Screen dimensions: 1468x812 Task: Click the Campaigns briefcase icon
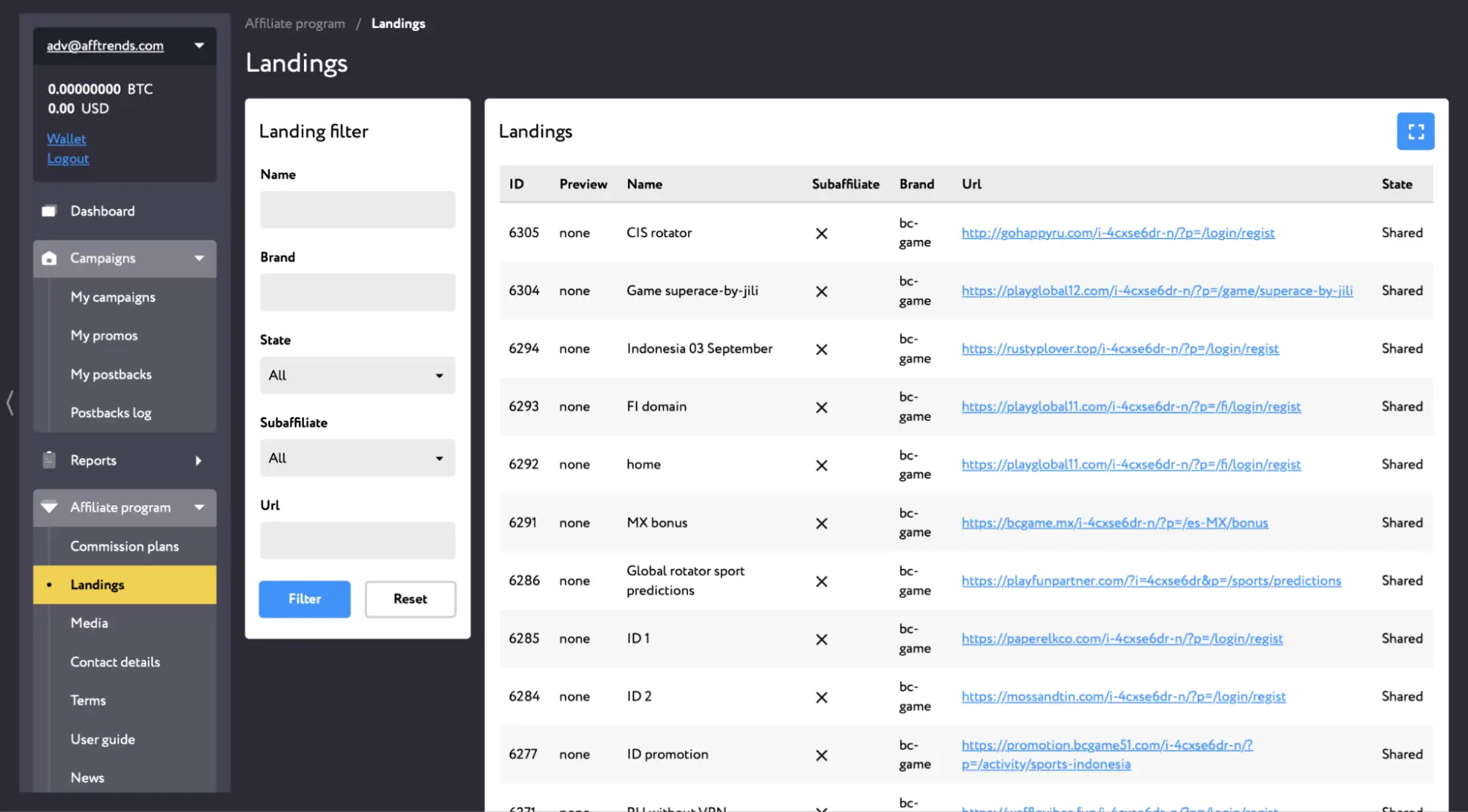pos(49,258)
